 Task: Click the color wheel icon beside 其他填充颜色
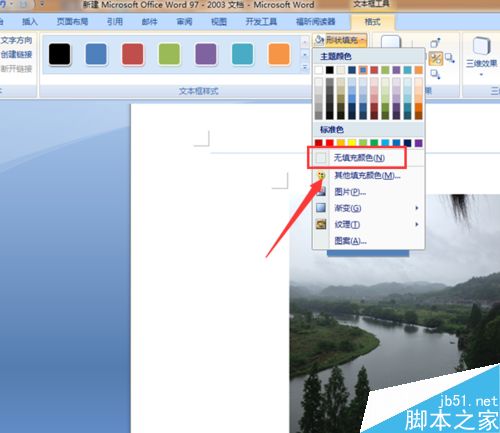tap(321, 175)
